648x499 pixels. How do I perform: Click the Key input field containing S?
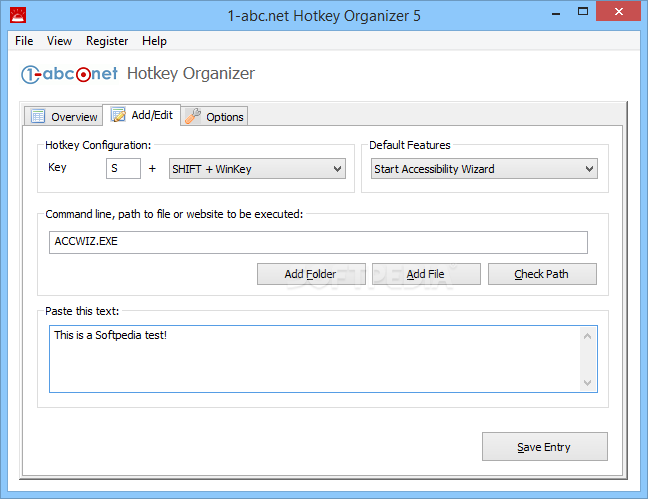click(123, 168)
